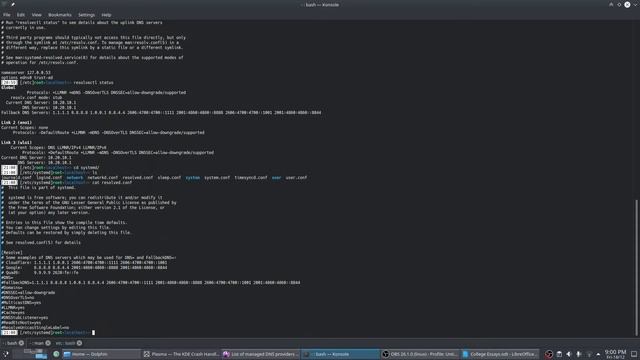Click the green circular taskbar icon
Viewport: 640px width, 360px height.
tap(56, 354)
